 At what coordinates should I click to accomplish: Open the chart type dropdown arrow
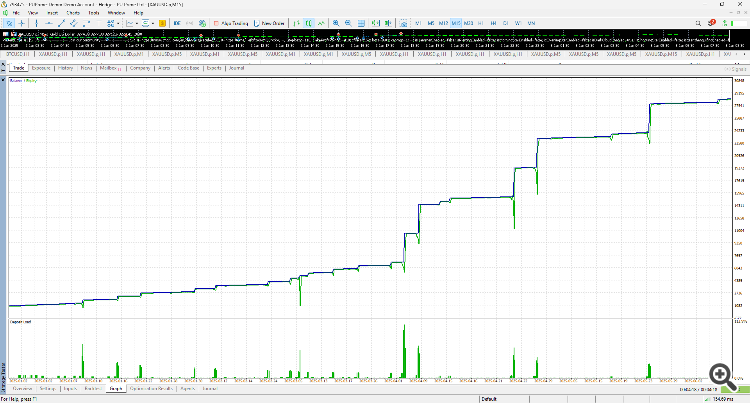(x=137, y=23)
